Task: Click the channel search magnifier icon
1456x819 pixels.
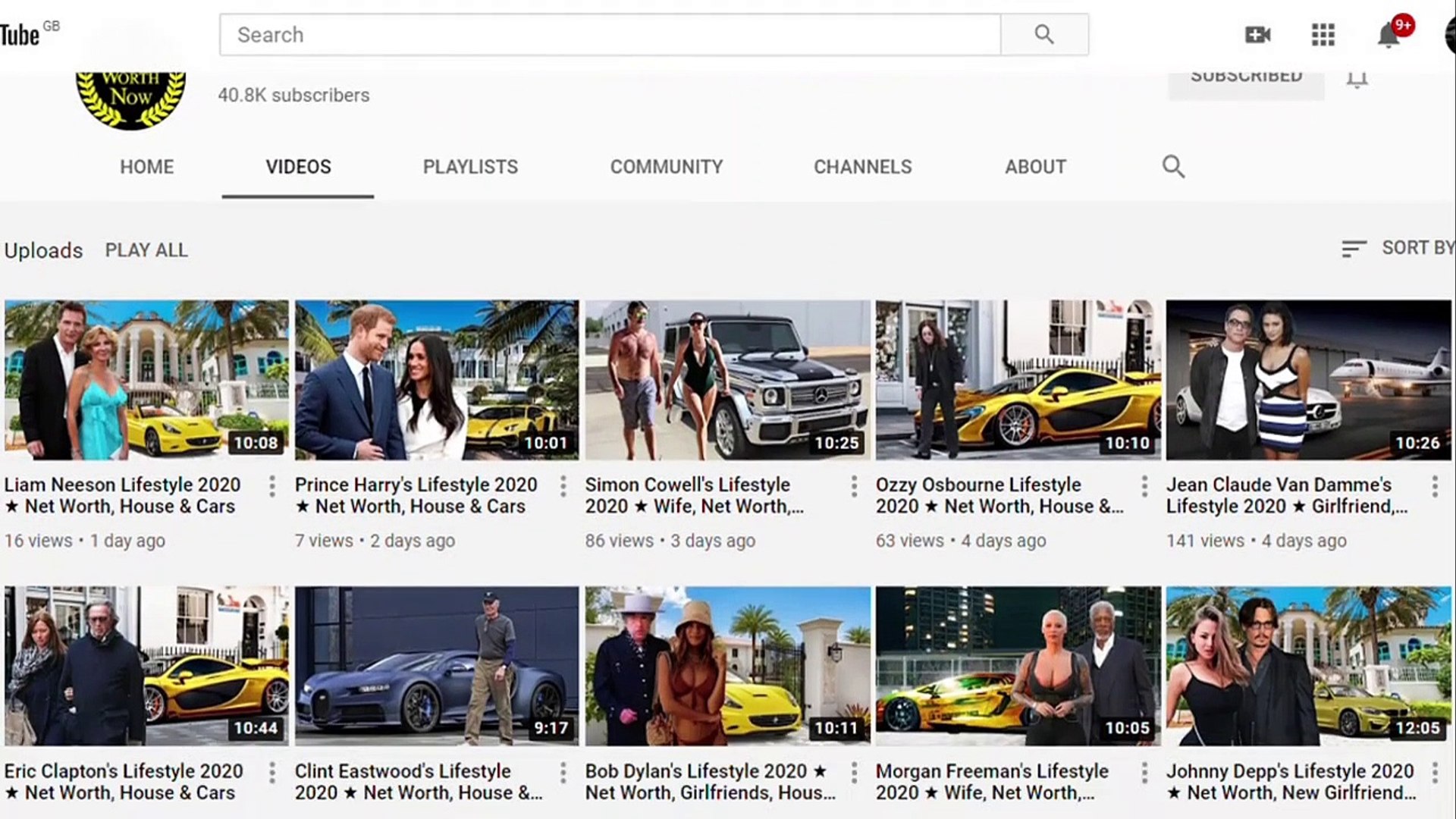Action: pyautogui.click(x=1173, y=166)
